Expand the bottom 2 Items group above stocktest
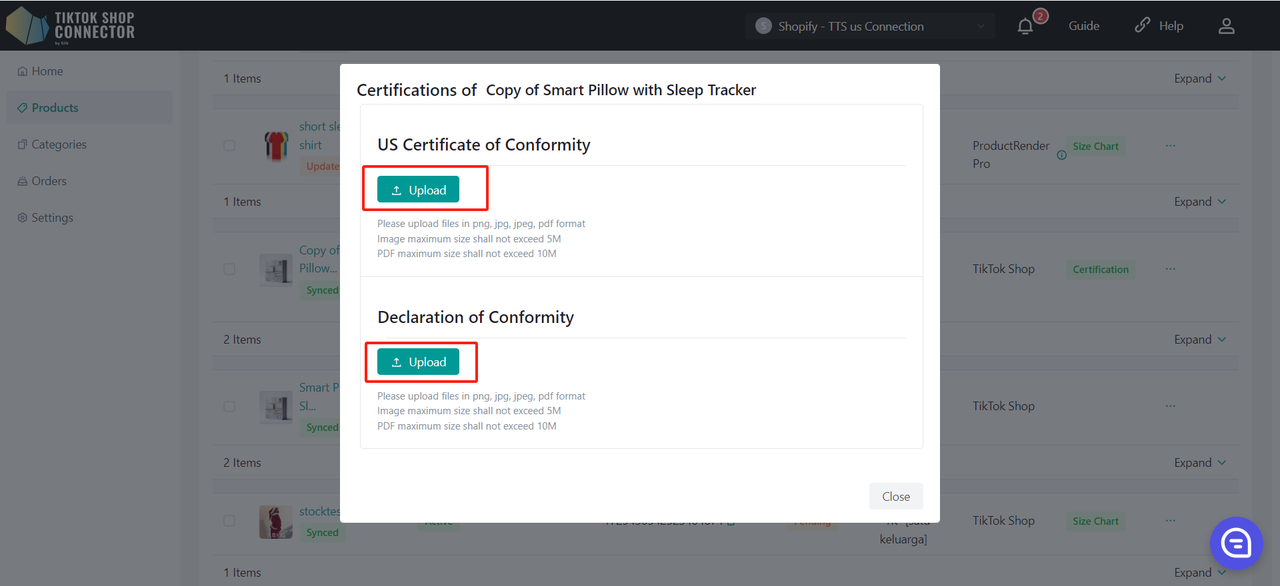The height and width of the screenshot is (586, 1280). 1200,463
